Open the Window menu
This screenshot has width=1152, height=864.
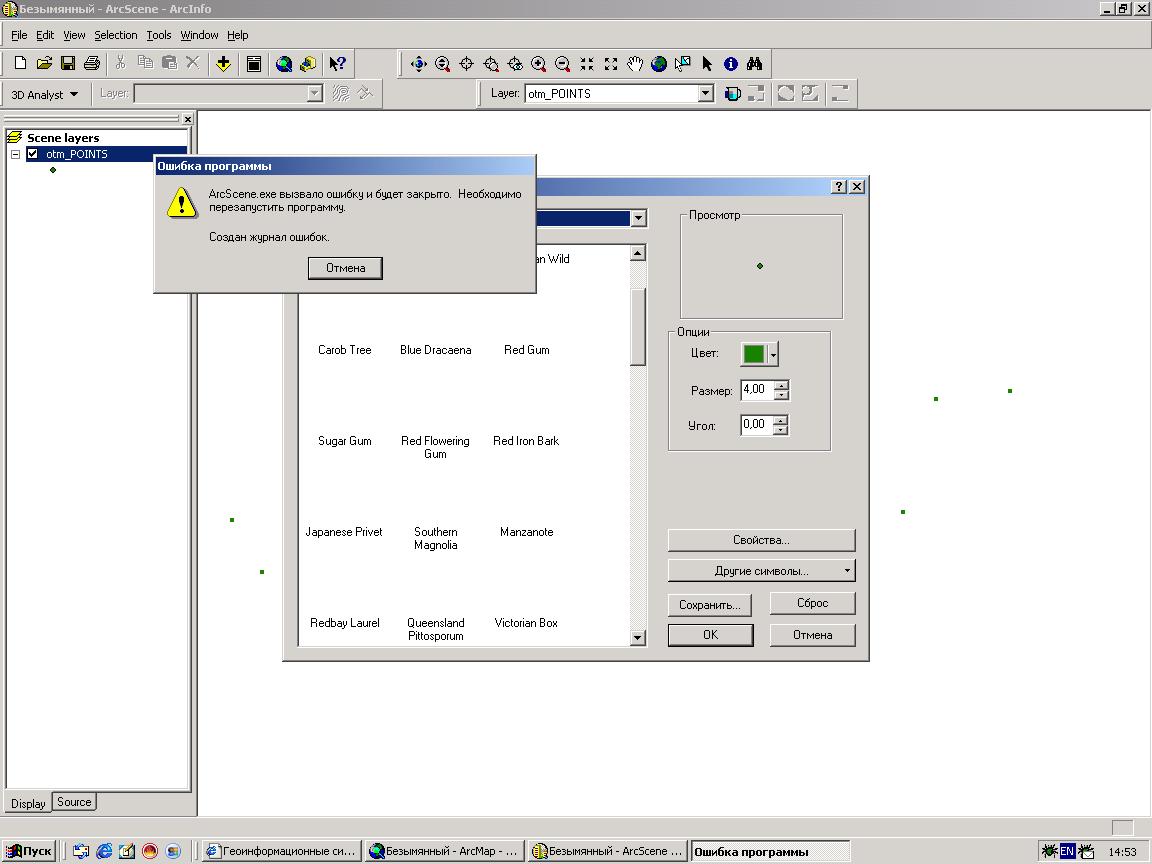tap(199, 35)
